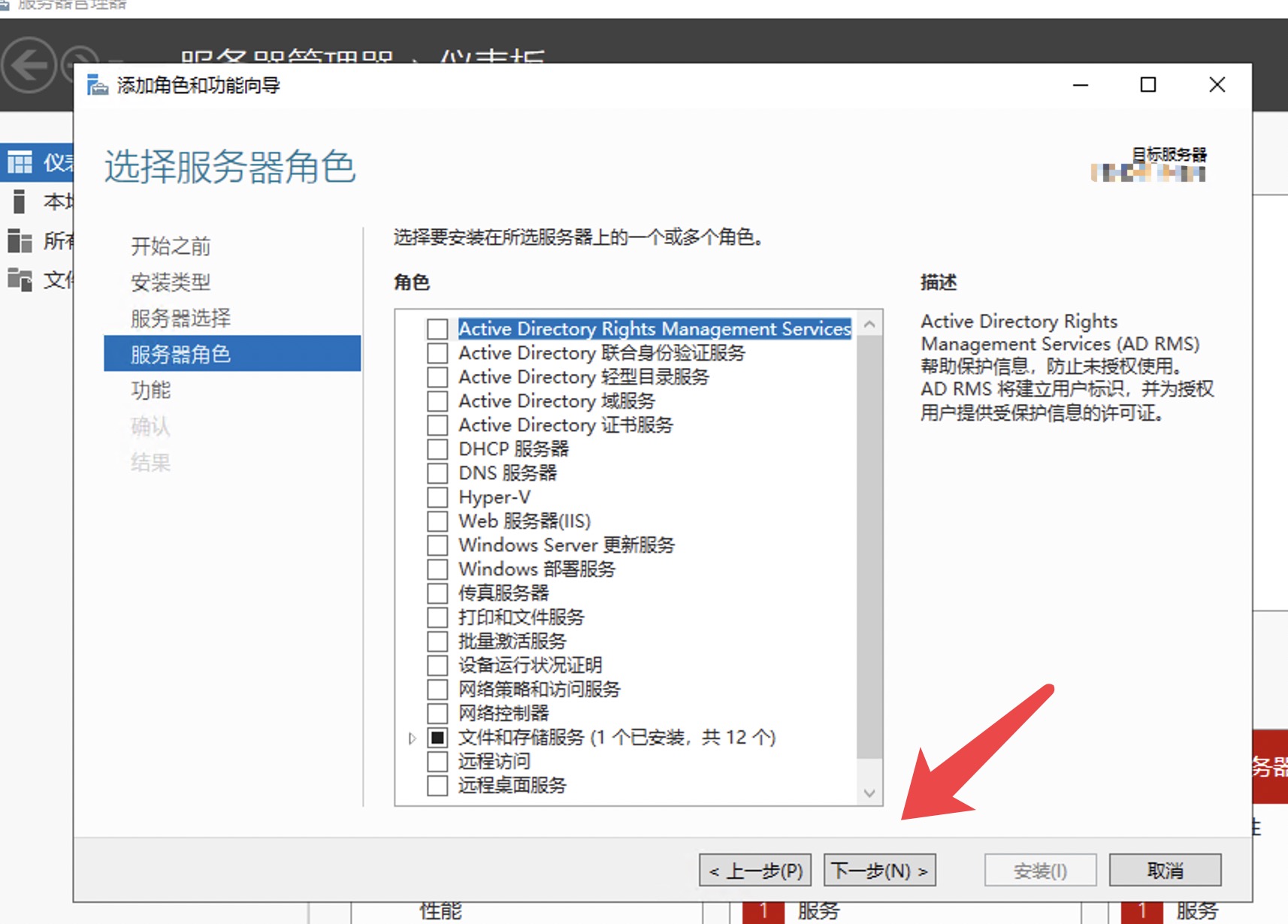The image size is (1288, 924).
Task: Open all servers icon in Server Manager sidebar
Action: (20, 241)
